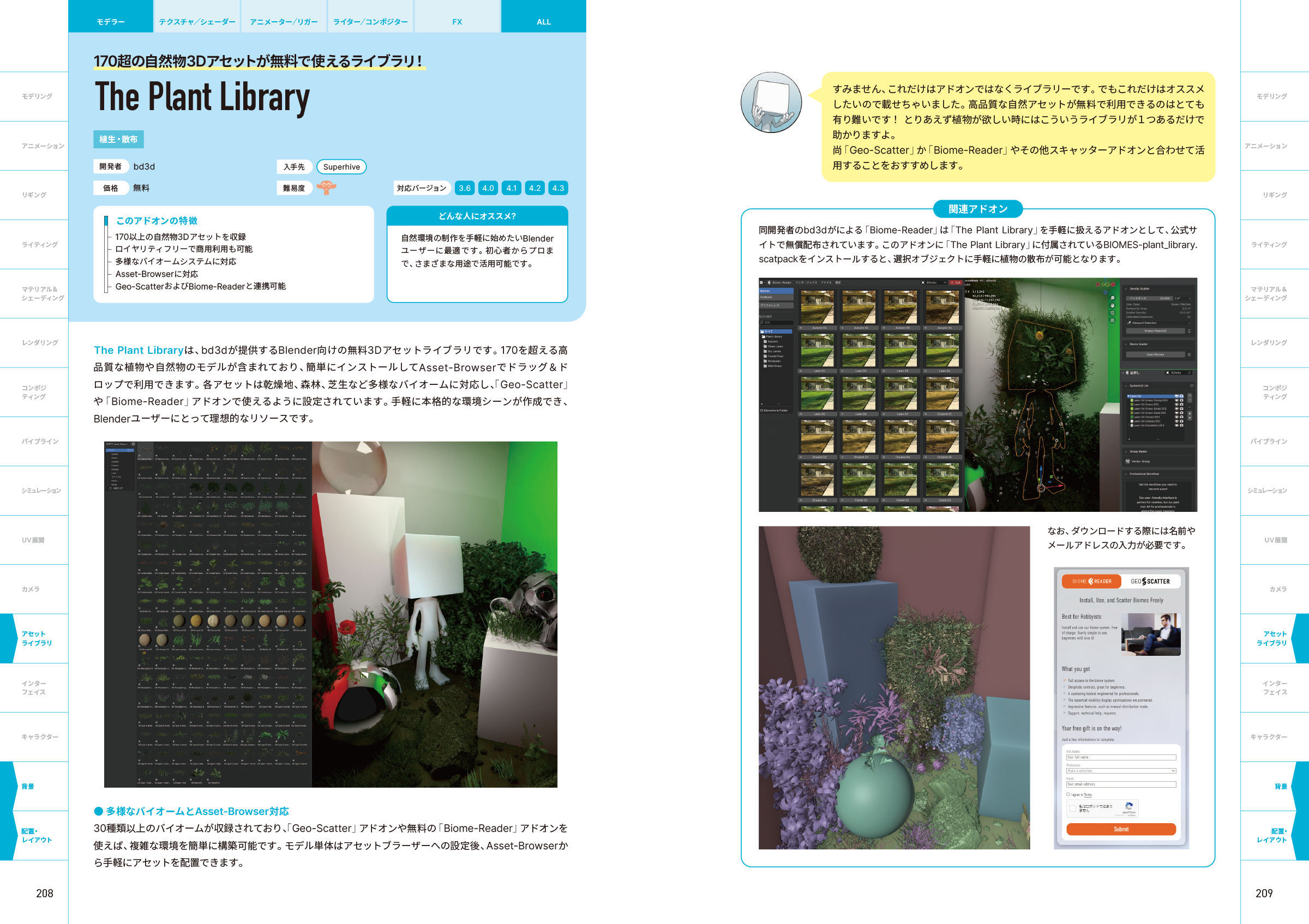
Task: Select the Biomes tab in Biome-Reader sidebar
Action: (776, 291)
